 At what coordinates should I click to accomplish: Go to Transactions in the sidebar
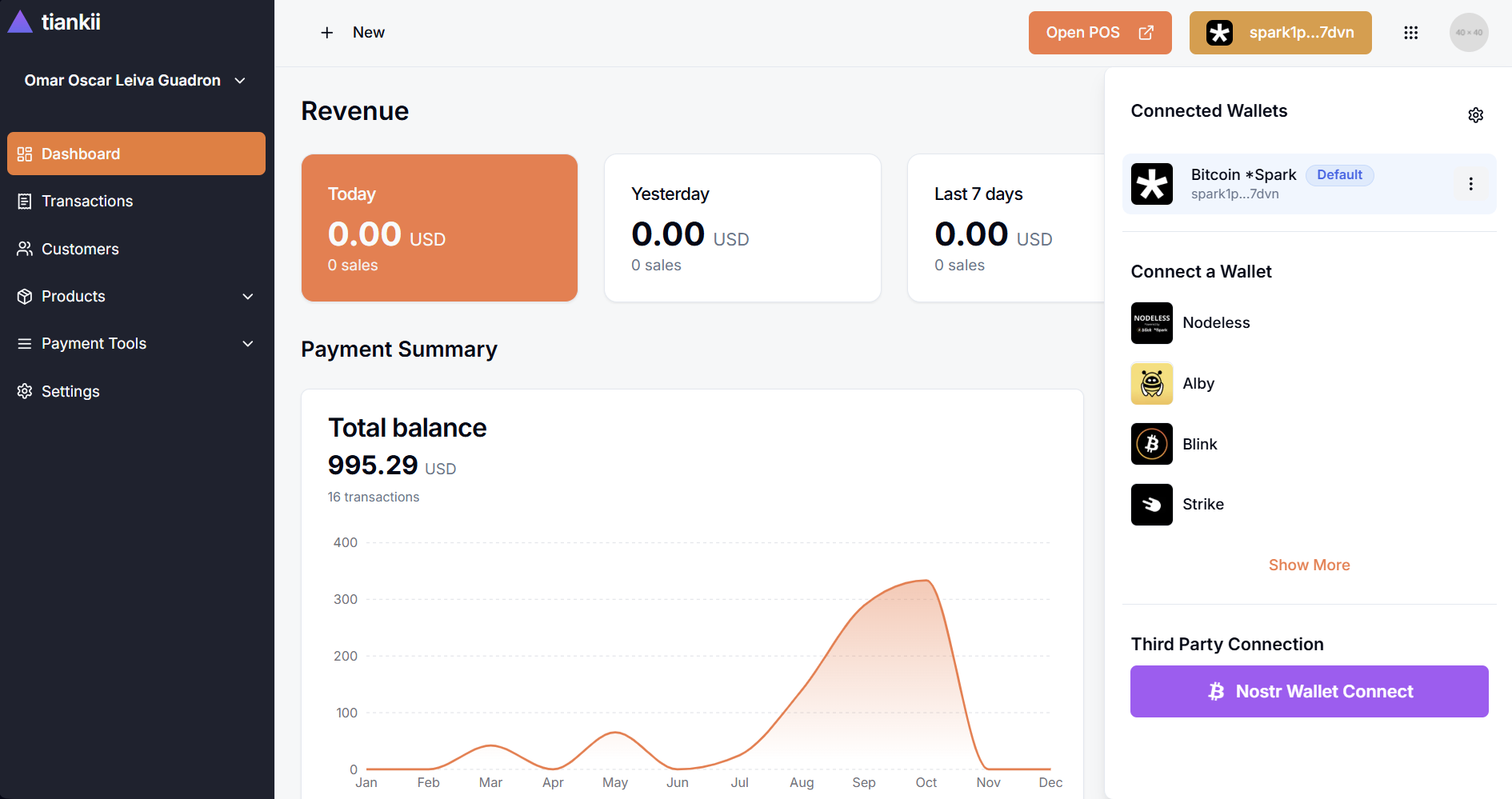[x=87, y=202]
